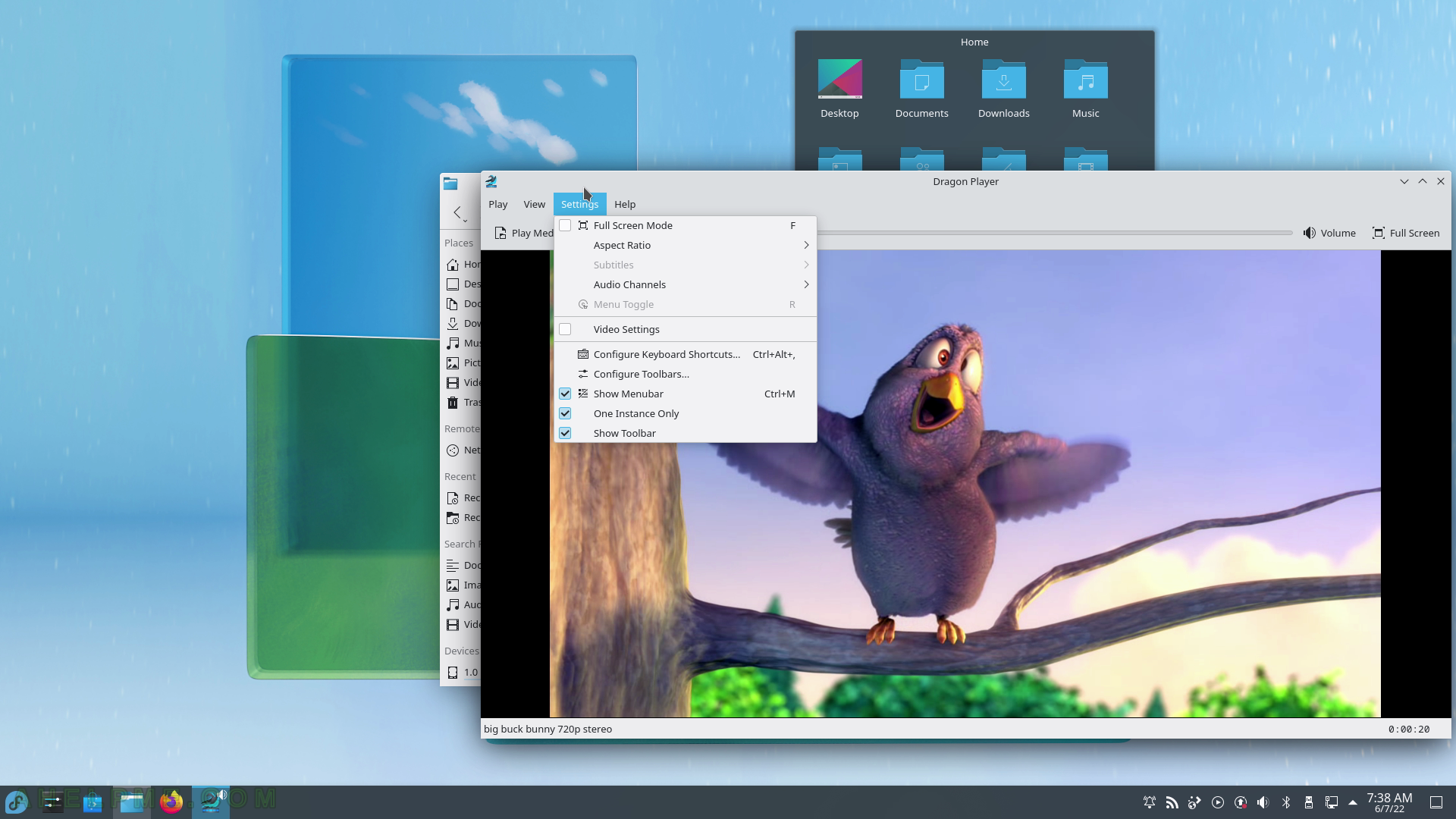
Task: Click the playback position slider
Action: pos(1055,233)
